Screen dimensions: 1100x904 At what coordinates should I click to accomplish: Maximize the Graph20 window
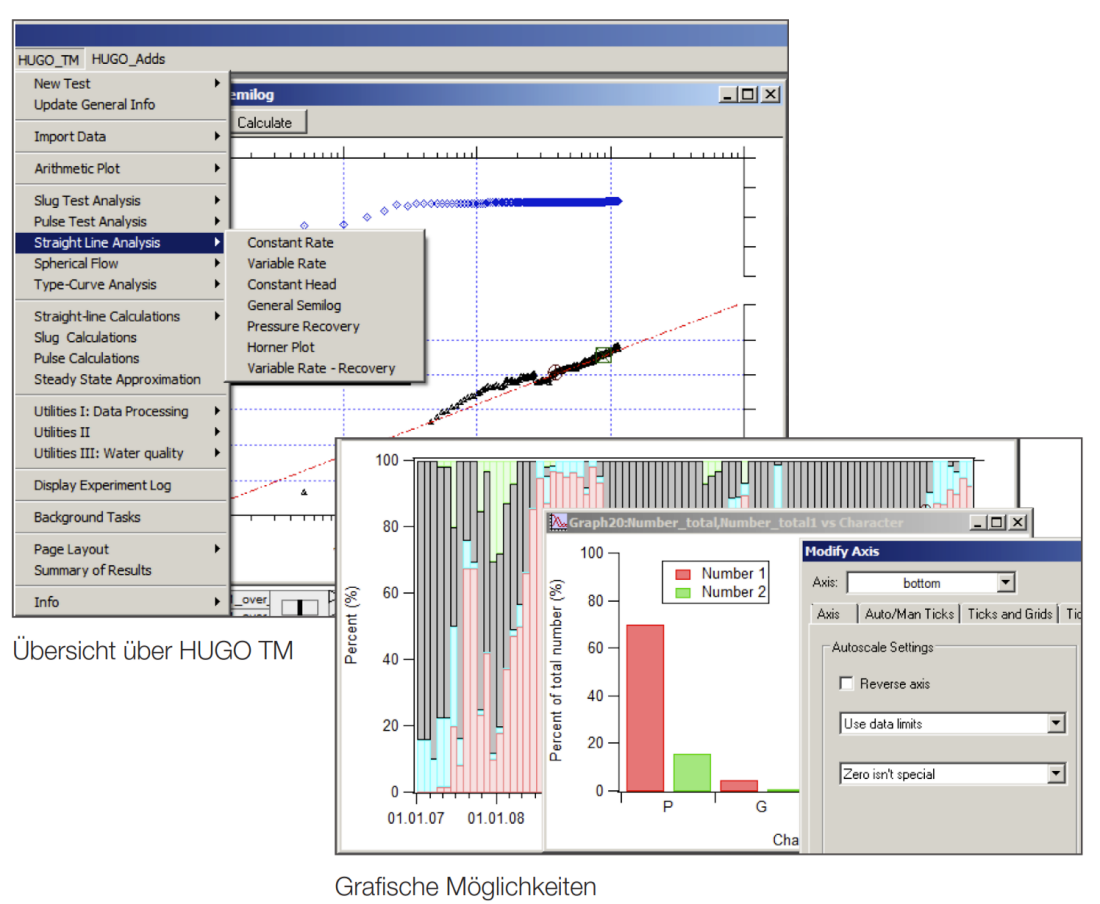coord(997,522)
